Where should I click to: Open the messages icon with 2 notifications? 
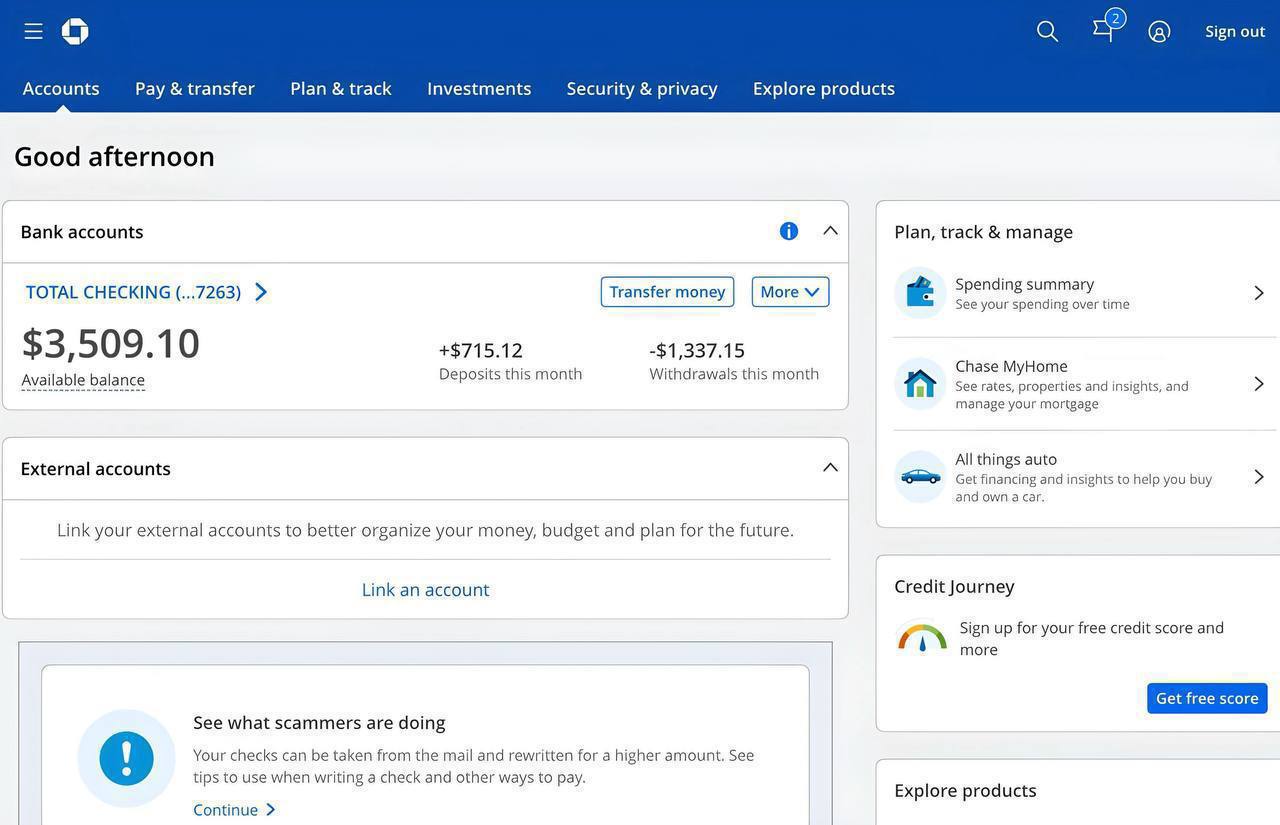point(1104,29)
